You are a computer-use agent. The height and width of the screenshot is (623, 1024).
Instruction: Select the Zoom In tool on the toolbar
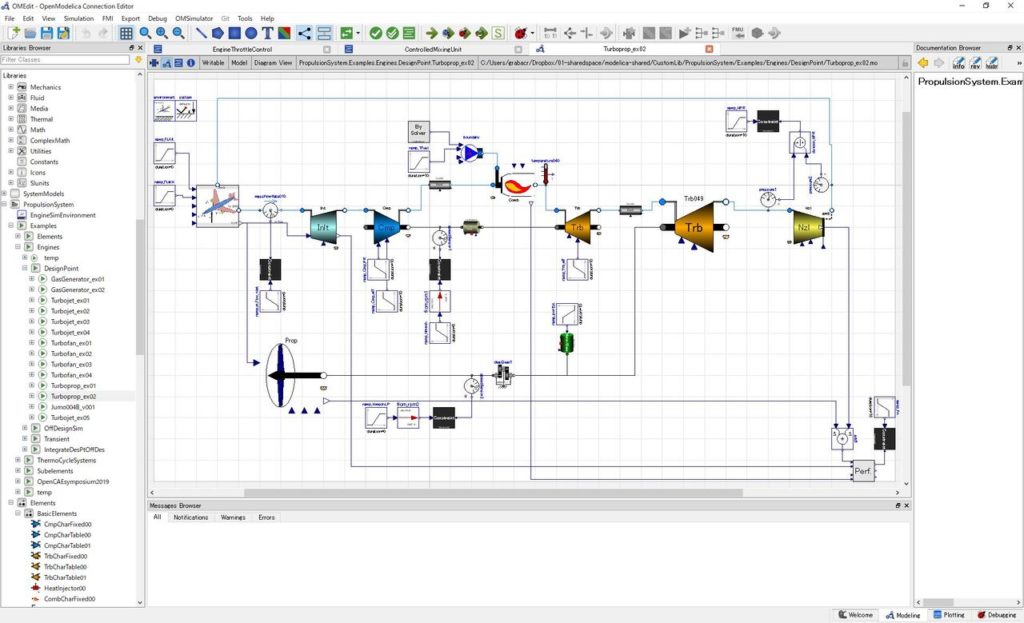tap(161, 31)
